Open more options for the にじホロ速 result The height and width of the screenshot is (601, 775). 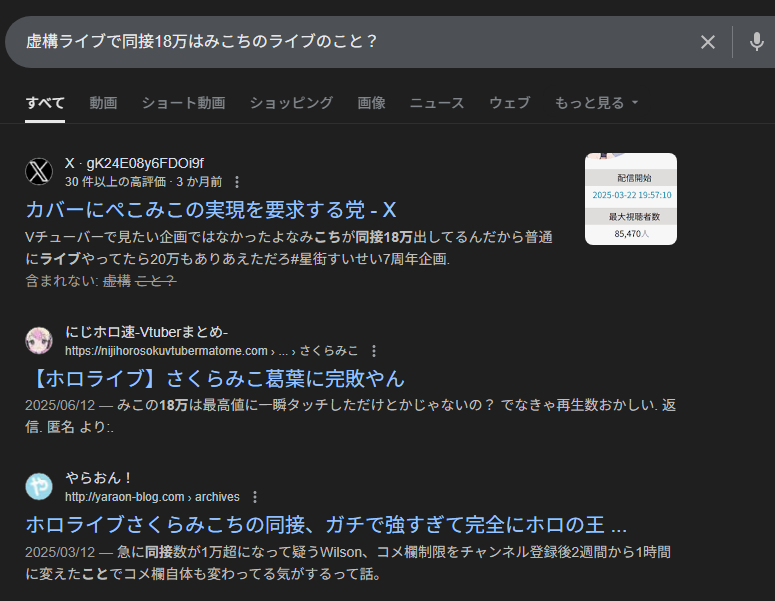(374, 351)
